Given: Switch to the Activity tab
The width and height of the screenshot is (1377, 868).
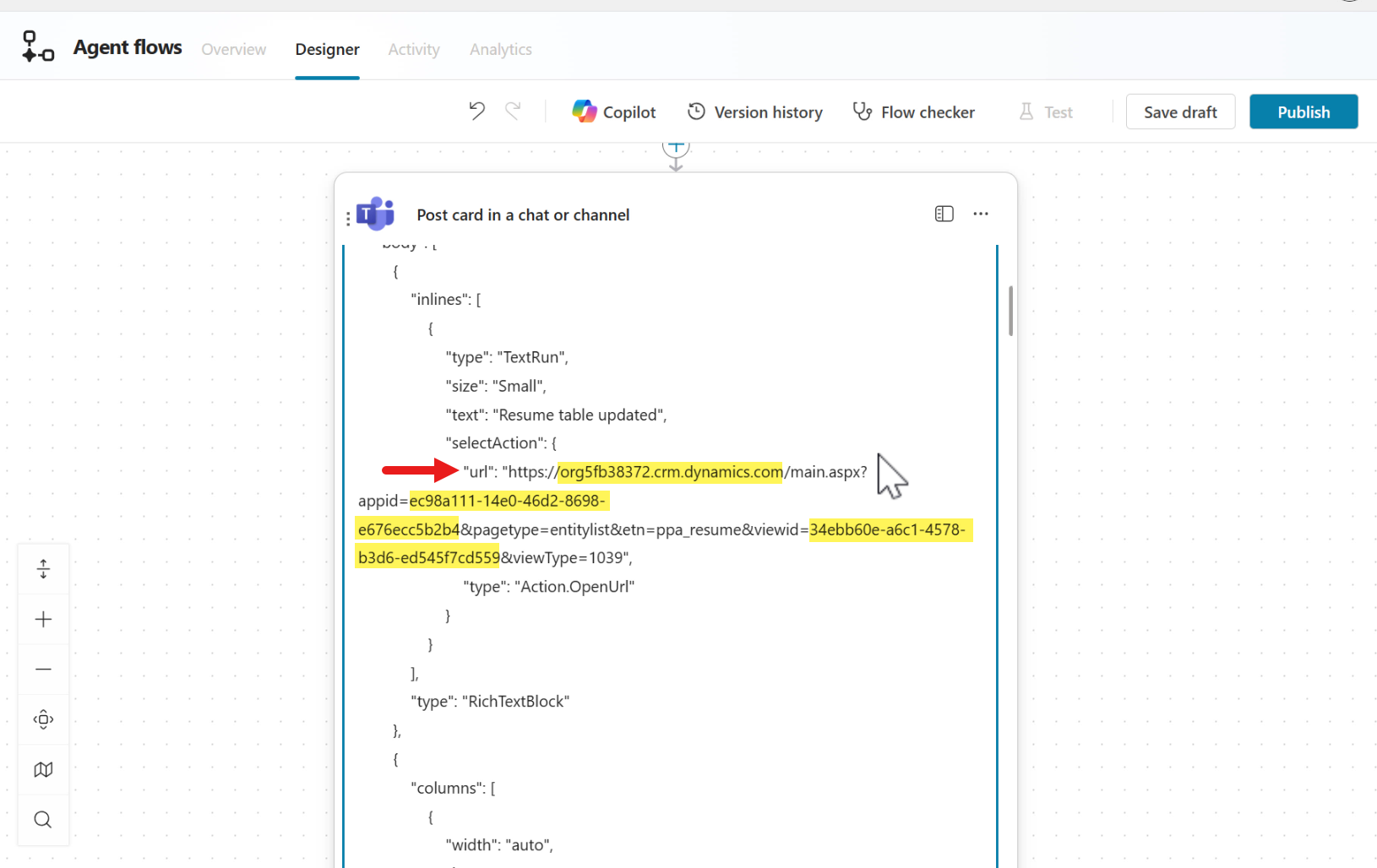Looking at the screenshot, I should coord(414,50).
